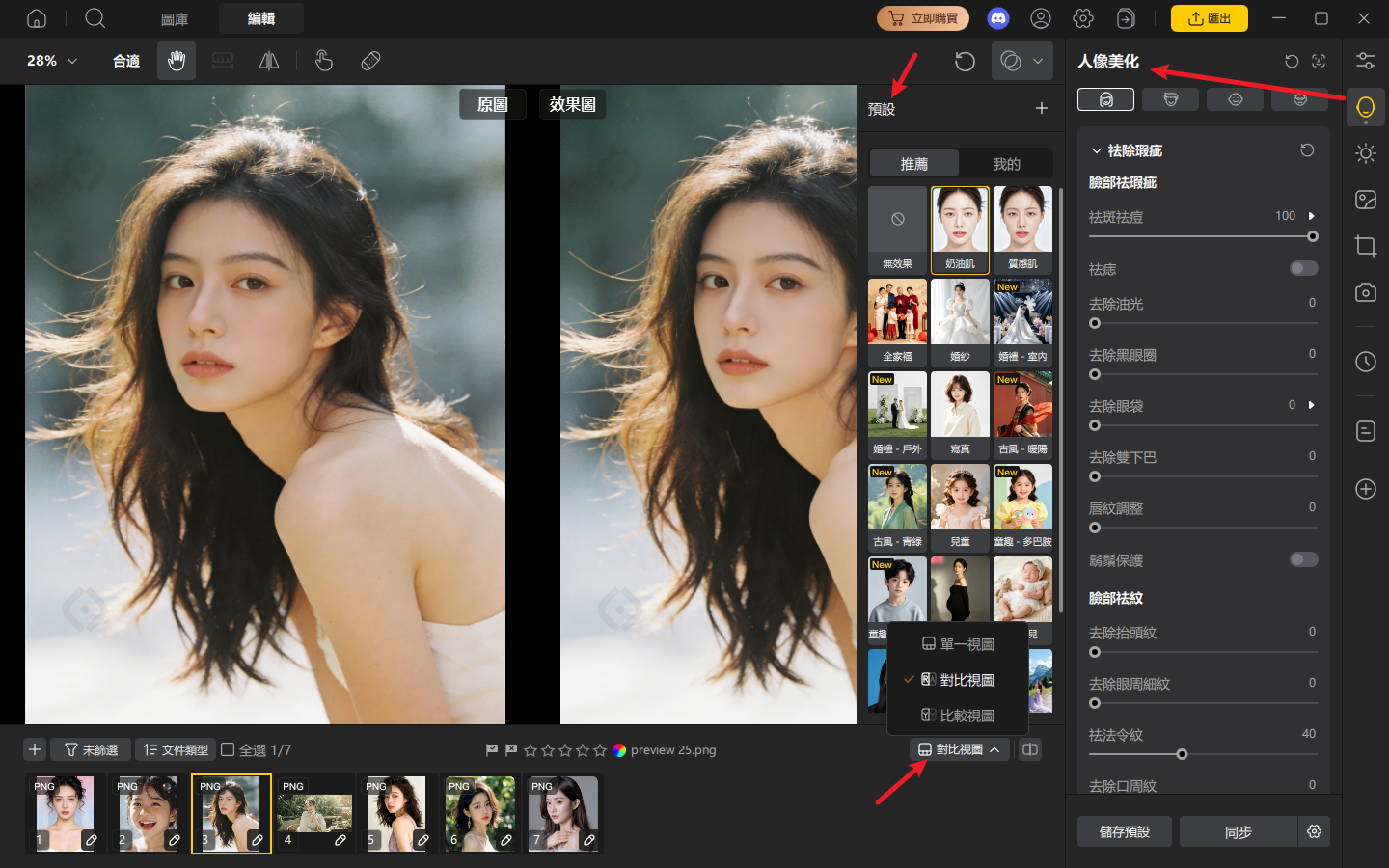Open the search magnifier icon
Image resolution: width=1389 pixels, height=868 pixels.
coord(95,18)
